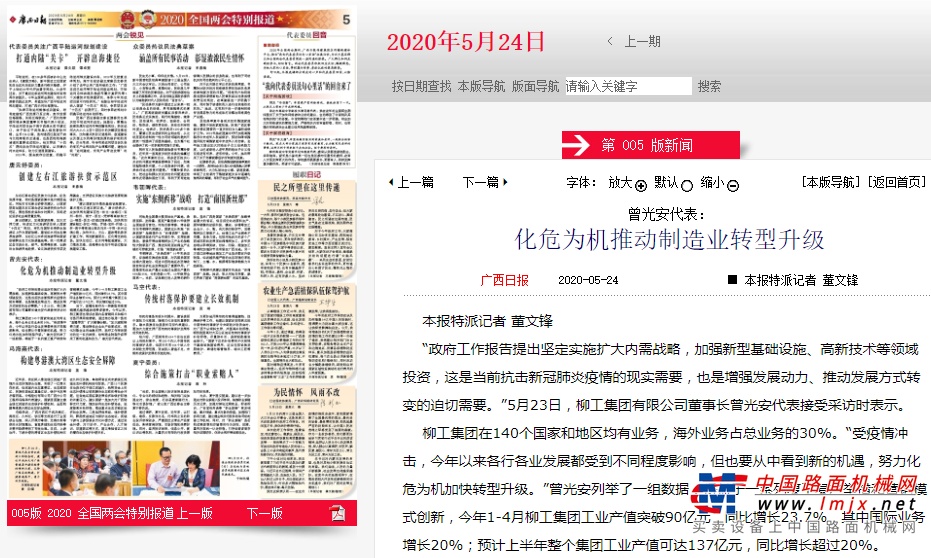
Task: Click the meeting photos in newspaper page
Action: 131,468
